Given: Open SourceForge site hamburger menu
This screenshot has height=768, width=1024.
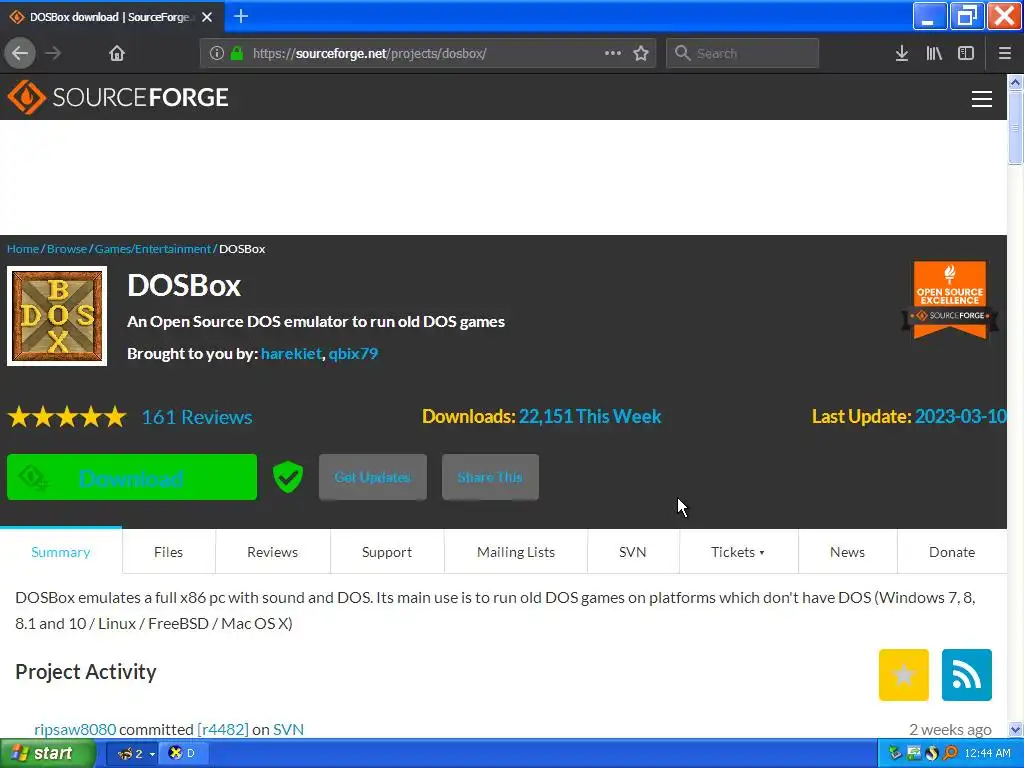Looking at the screenshot, I should click(x=982, y=99).
